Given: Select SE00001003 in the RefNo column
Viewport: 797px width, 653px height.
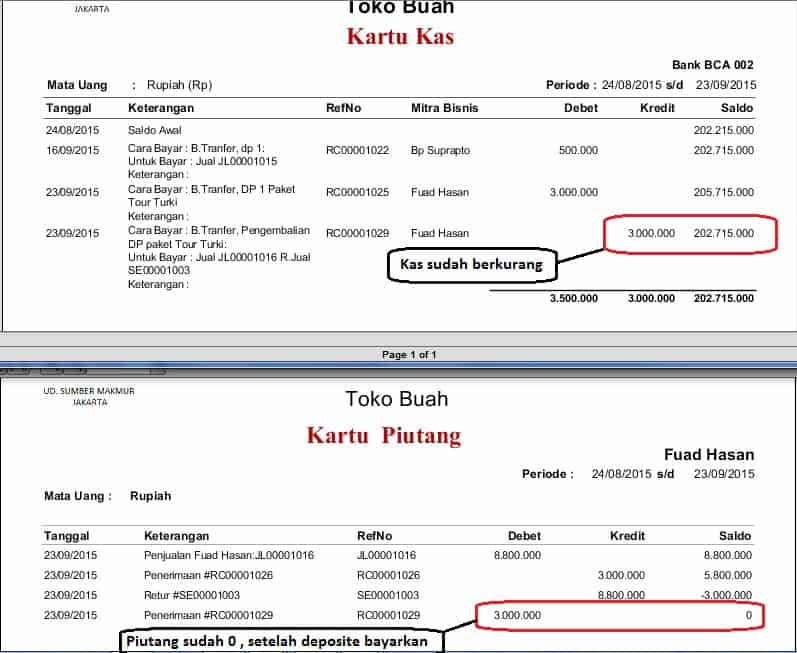Looking at the screenshot, I should click(x=388, y=595).
